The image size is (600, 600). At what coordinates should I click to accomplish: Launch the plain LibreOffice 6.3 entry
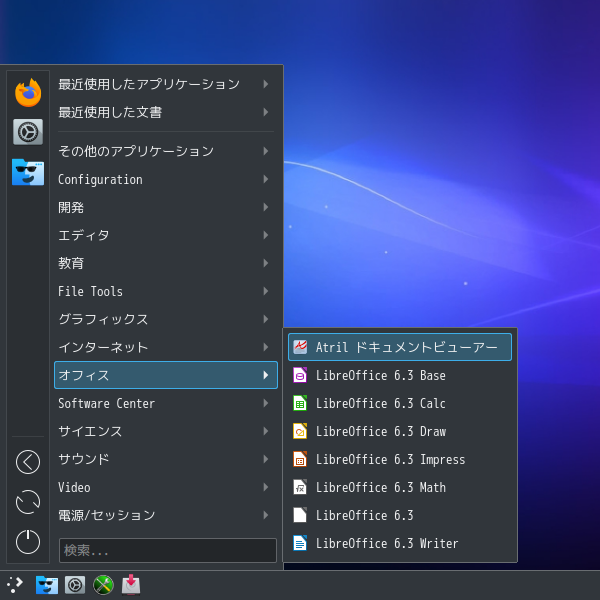(x=400, y=515)
